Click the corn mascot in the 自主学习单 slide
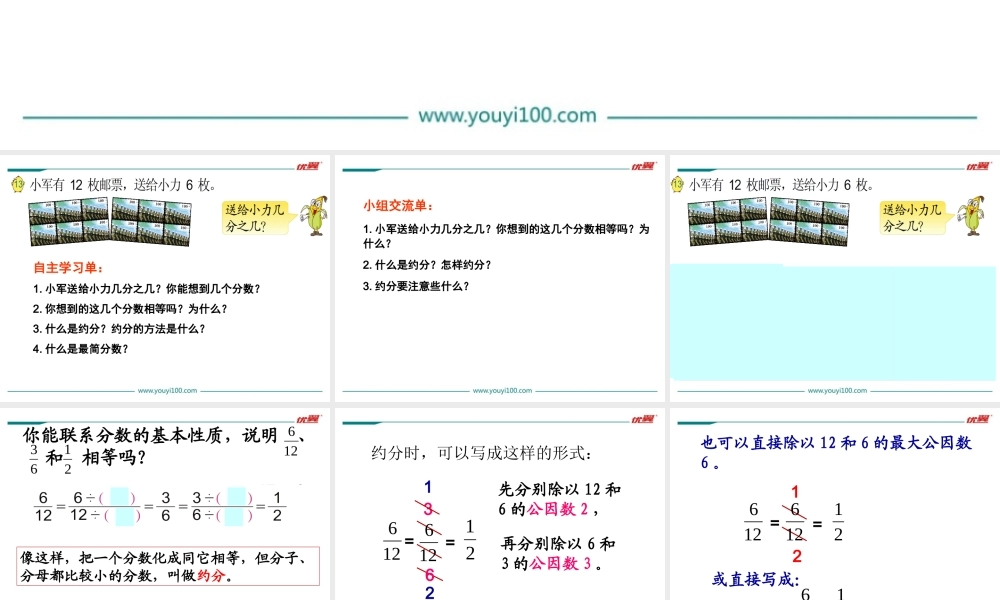 tap(314, 216)
